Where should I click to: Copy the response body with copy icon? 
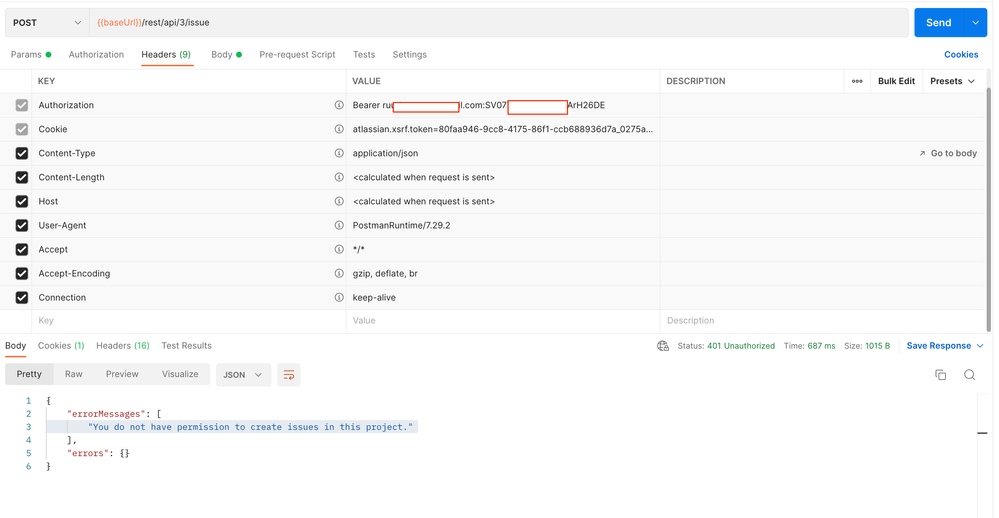940,375
